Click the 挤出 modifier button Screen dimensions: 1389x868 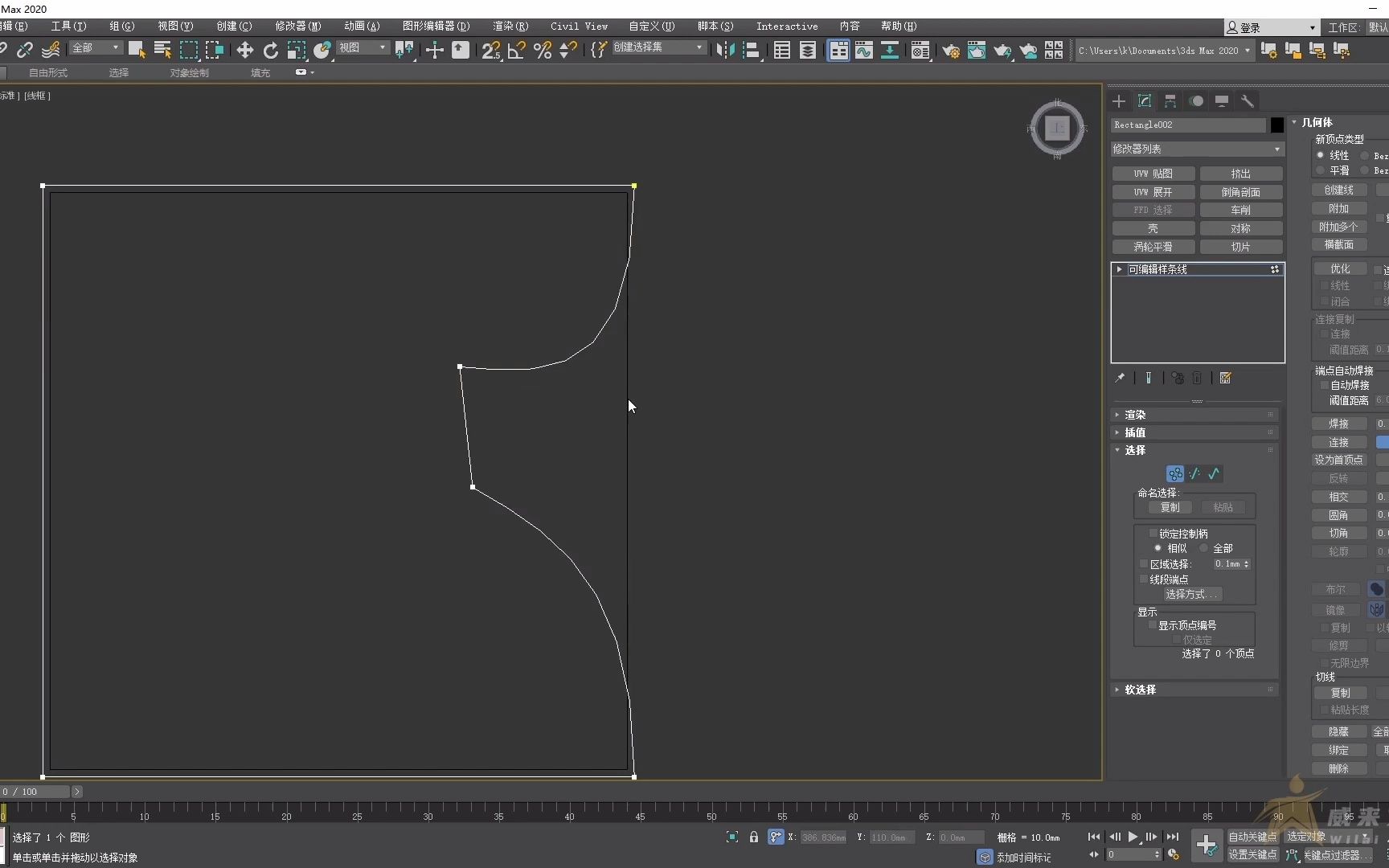1241,174
